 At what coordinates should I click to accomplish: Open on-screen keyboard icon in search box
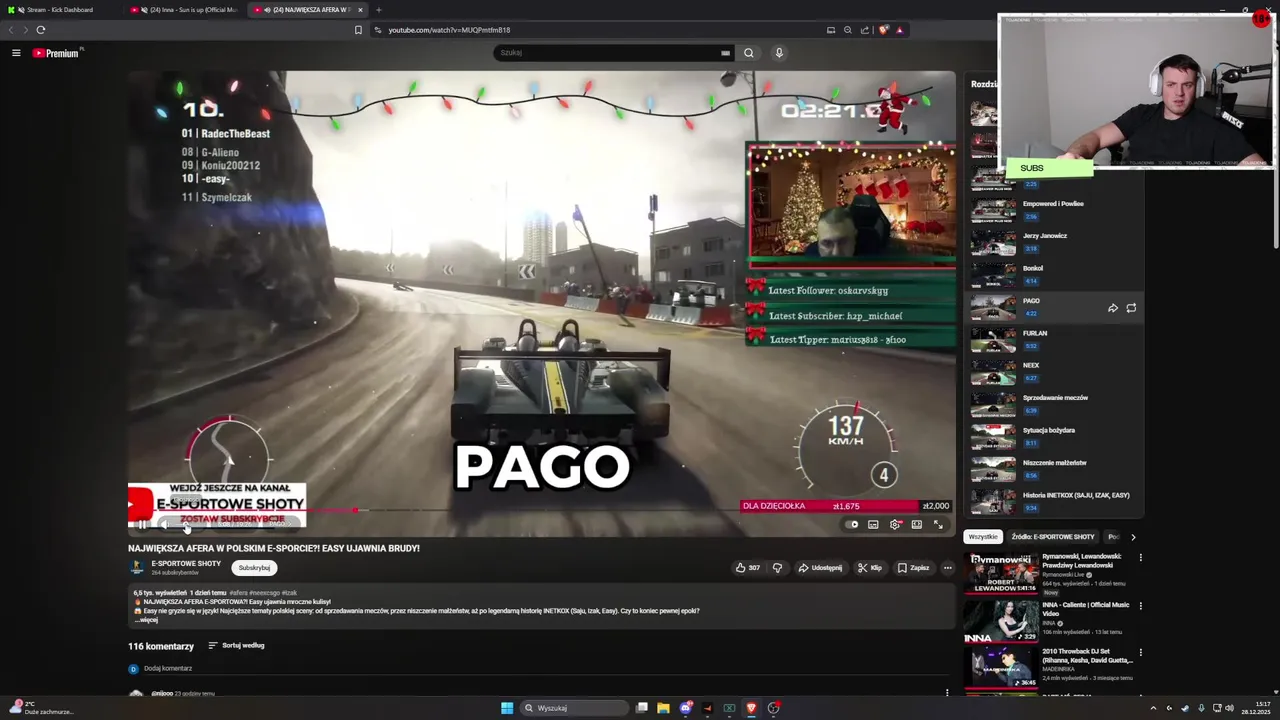pyautogui.click(x=725, y=53)
